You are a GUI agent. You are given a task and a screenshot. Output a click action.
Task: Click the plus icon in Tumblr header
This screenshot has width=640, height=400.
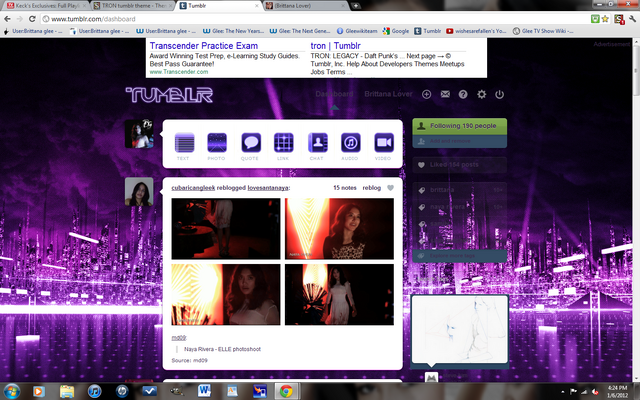[x=427, y=94]
